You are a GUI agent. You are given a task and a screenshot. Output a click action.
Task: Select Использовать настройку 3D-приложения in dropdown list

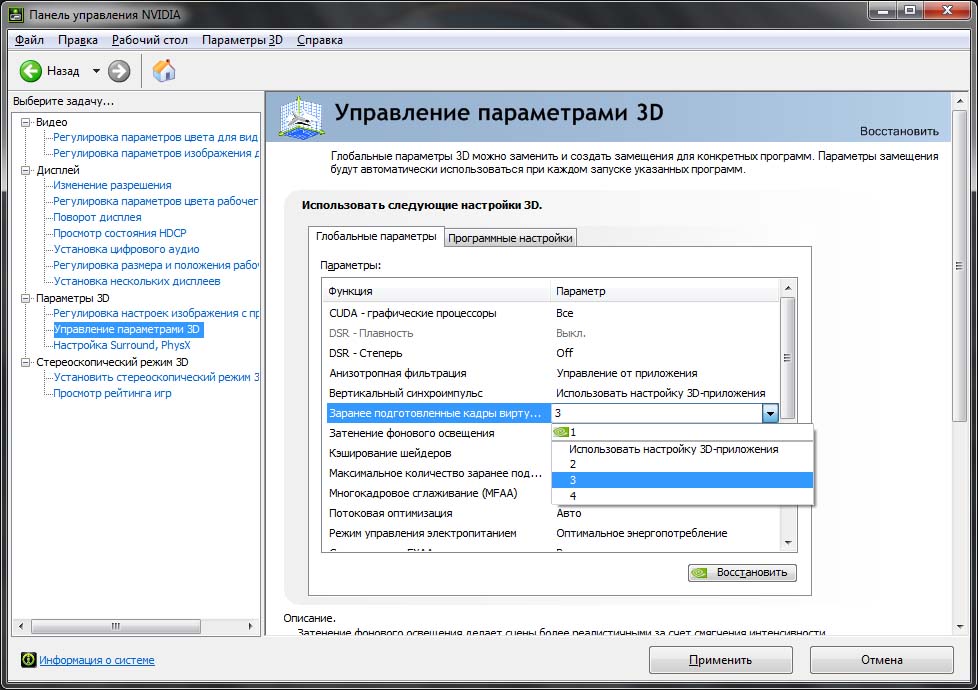coord(682,449)
